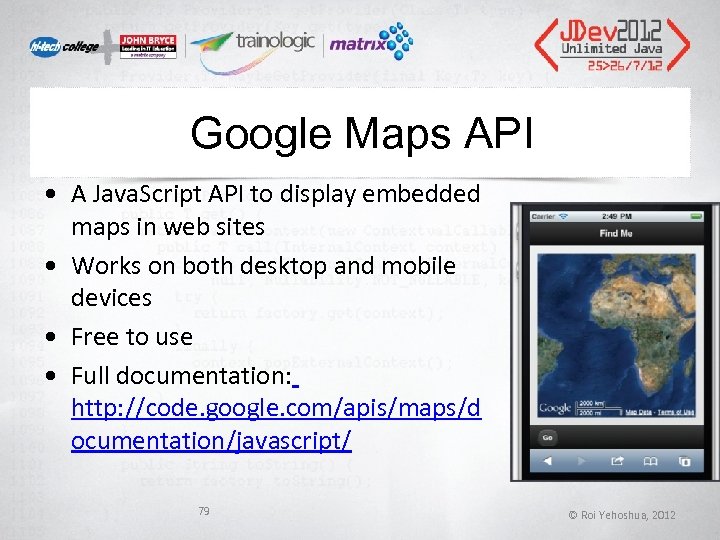The width and height of the screenshot is (720, 540).
Task: Click the hi-tech college logo
Action: (64, 46)
